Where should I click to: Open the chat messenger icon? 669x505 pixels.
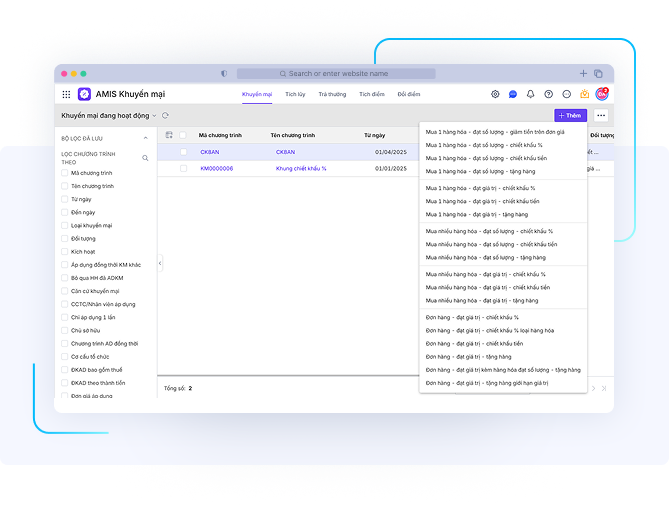click(x=513, y=94)
